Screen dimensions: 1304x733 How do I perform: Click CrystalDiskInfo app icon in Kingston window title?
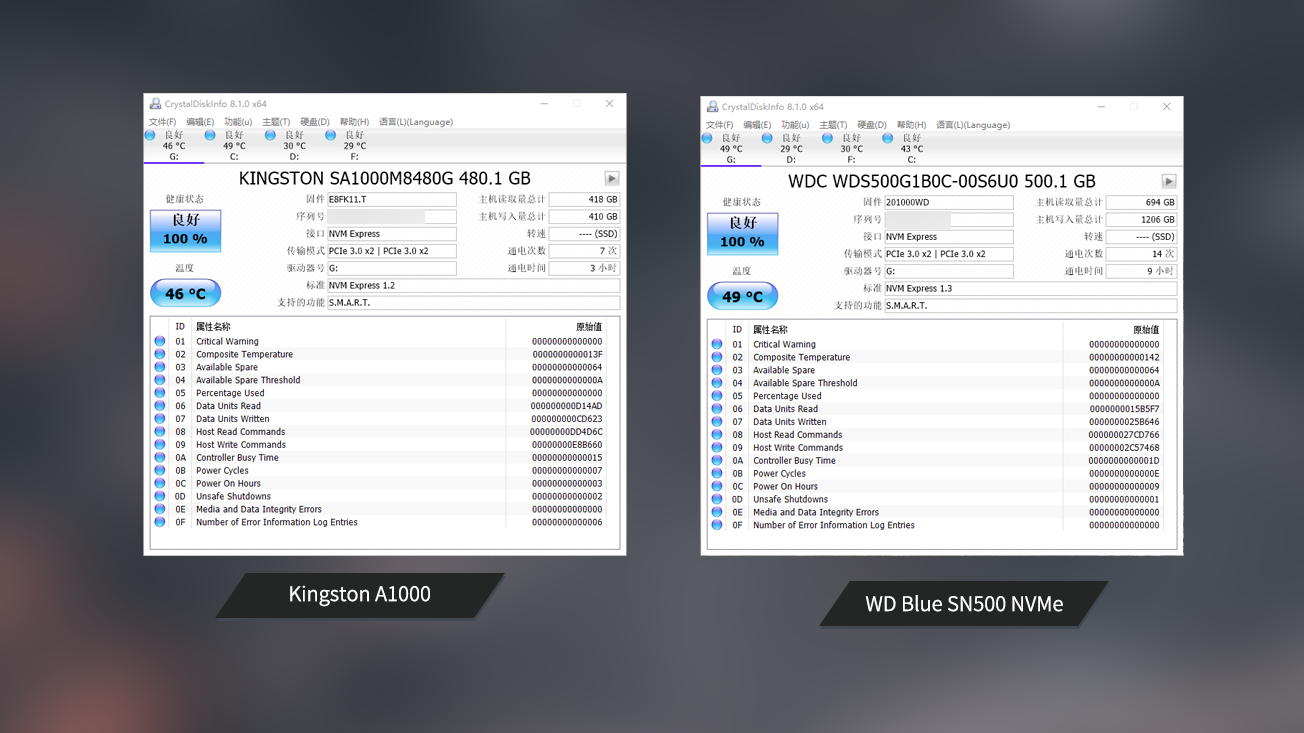[x=155, y=104]
